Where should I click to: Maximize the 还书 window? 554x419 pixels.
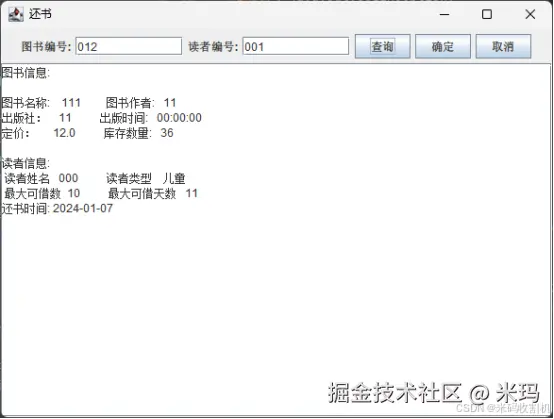487,14
